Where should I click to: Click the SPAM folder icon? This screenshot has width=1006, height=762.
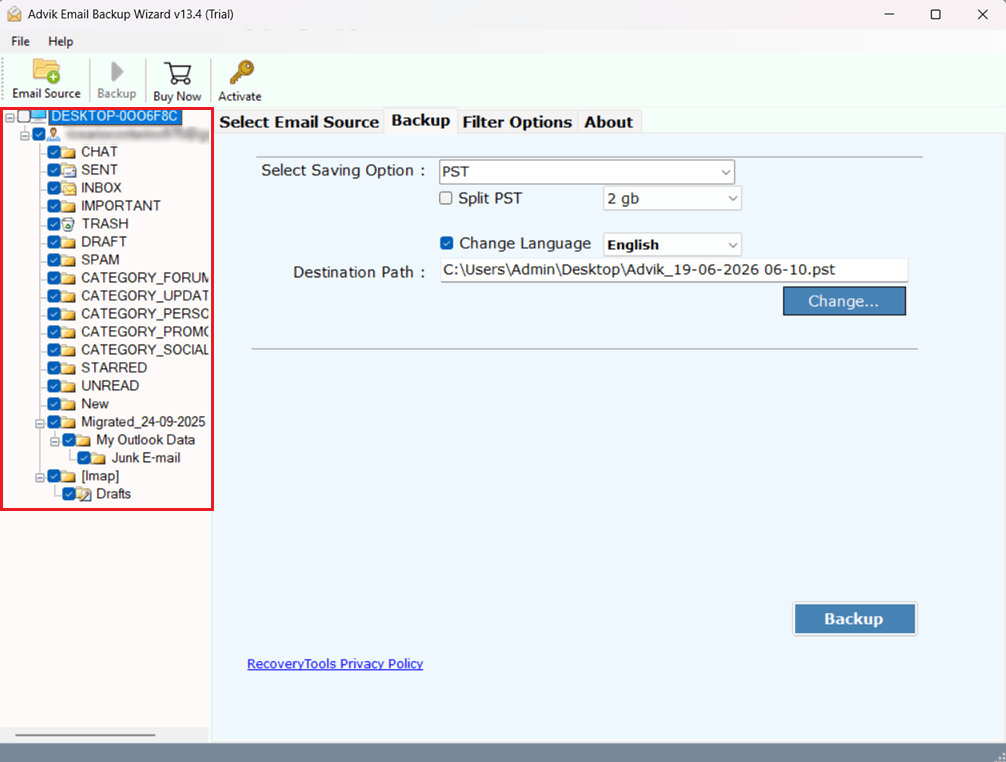69,260
